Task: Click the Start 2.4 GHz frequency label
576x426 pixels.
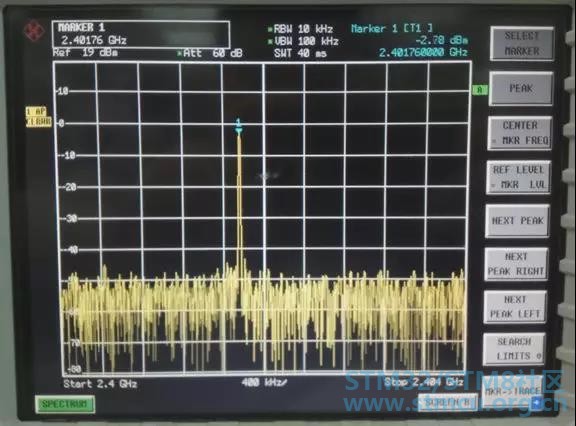Action: pyautogui.click(x=100, y=385)
